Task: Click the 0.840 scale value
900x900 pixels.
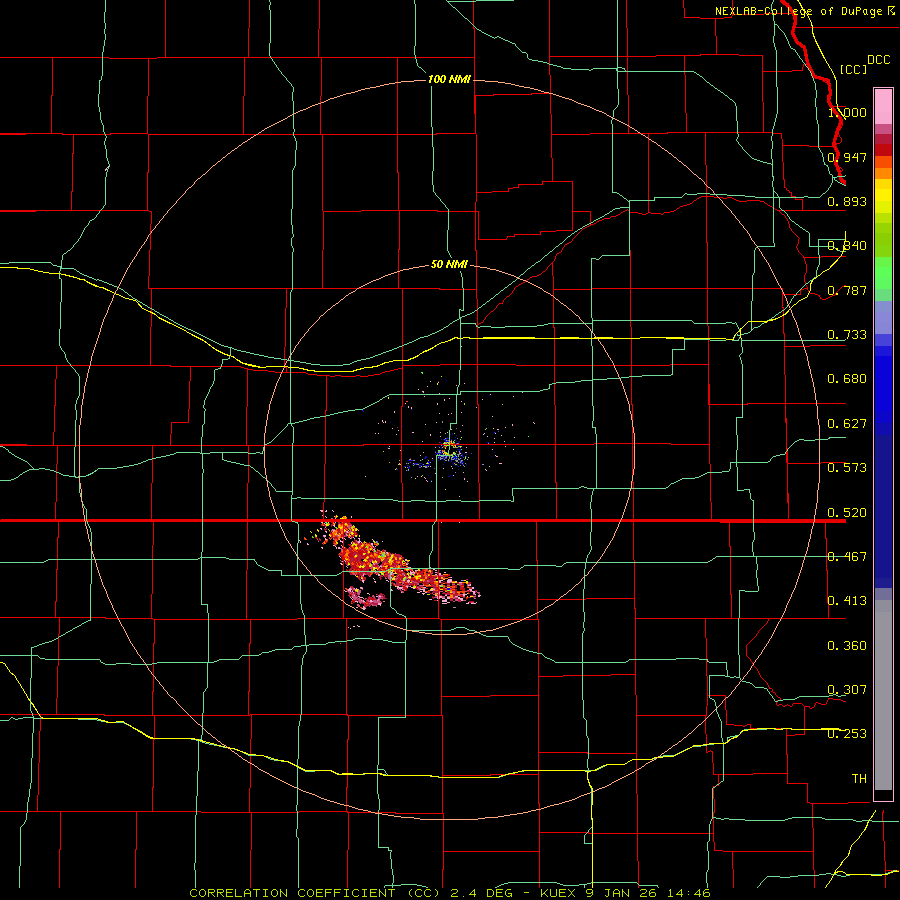Action: point(847,246)
